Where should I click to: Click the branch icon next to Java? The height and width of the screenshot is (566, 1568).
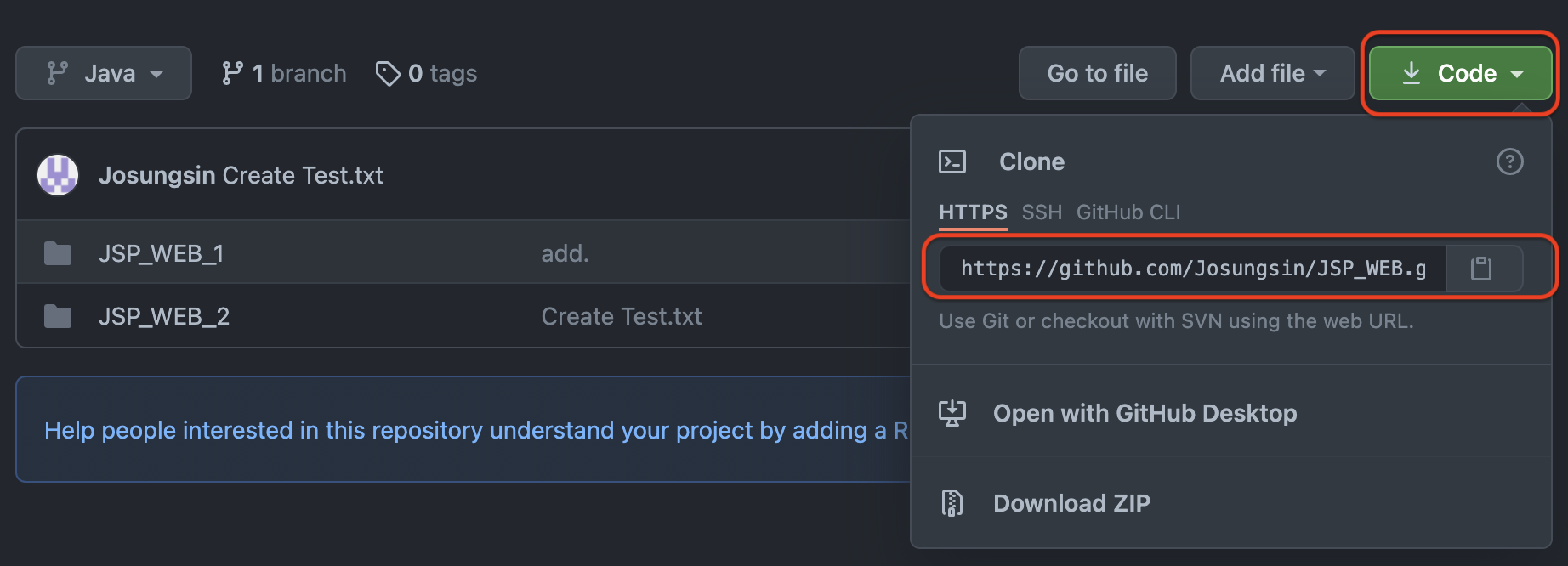point(58,73)
